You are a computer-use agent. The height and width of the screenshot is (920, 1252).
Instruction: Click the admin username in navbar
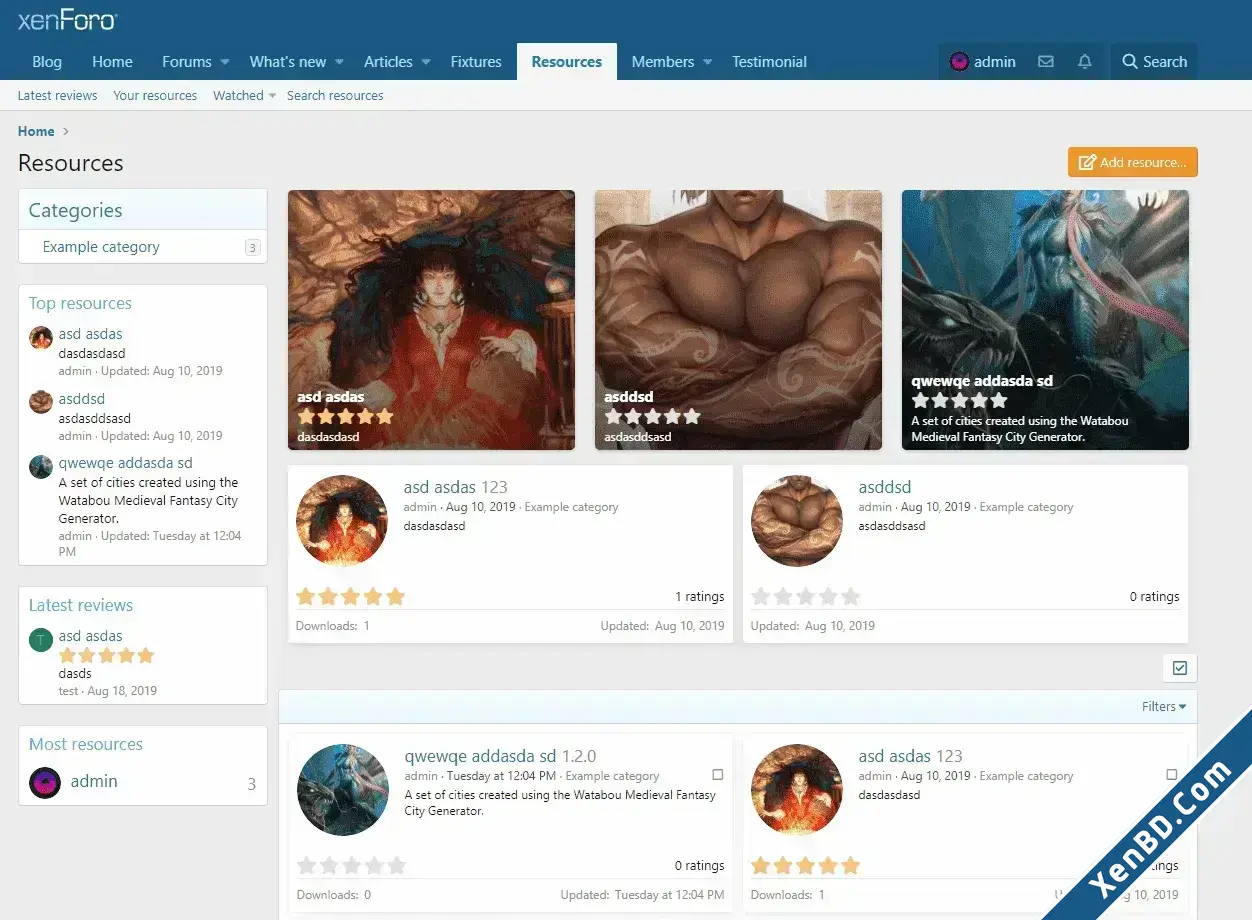click(995, 62)
